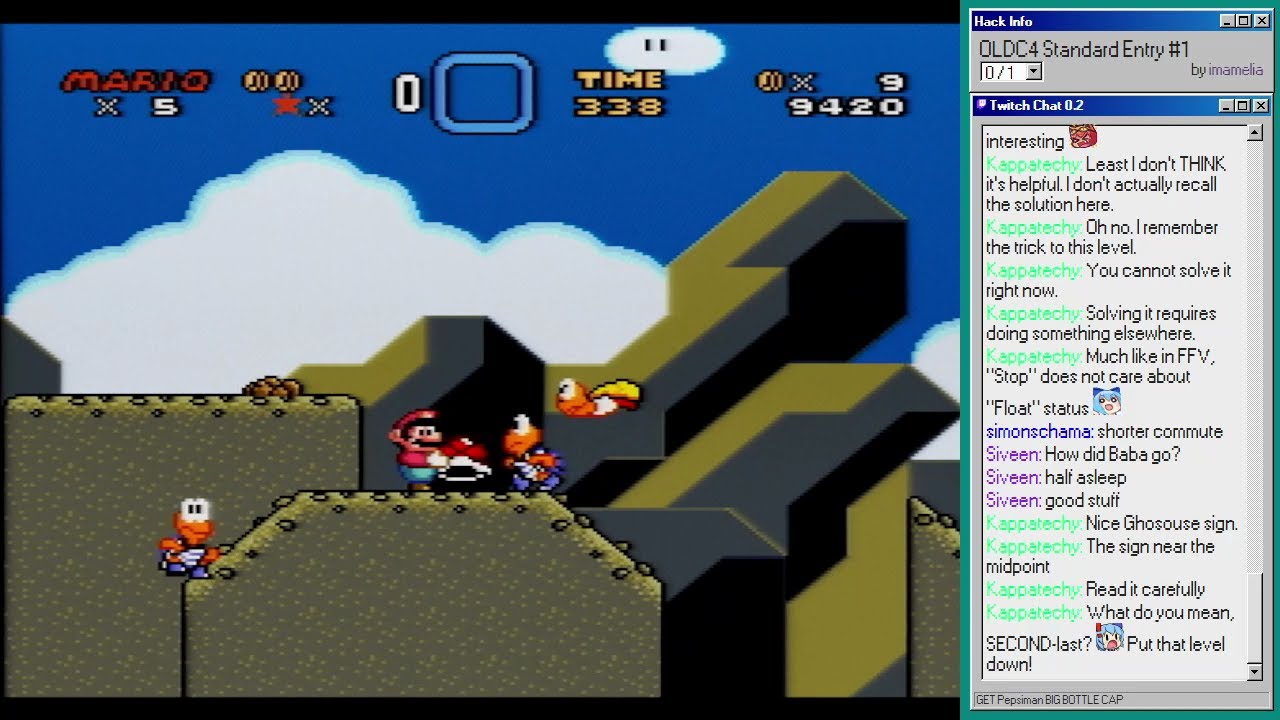Click the brown mound on the ledge
The width and height of the screenshot is (1280, 720).
[271, 388]
